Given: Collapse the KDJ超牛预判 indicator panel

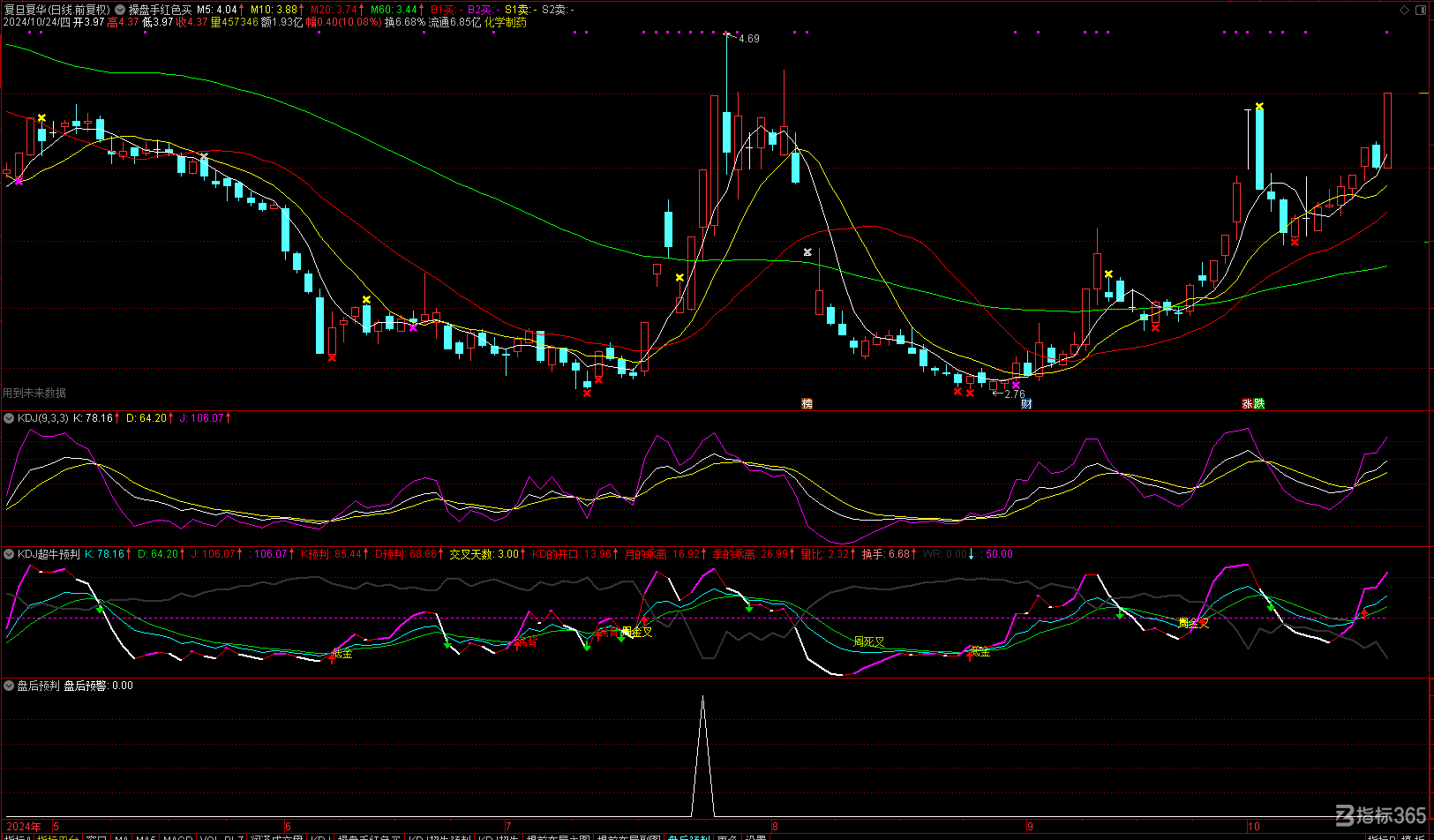Looking at the screenshot, I should tap(9, 554).
